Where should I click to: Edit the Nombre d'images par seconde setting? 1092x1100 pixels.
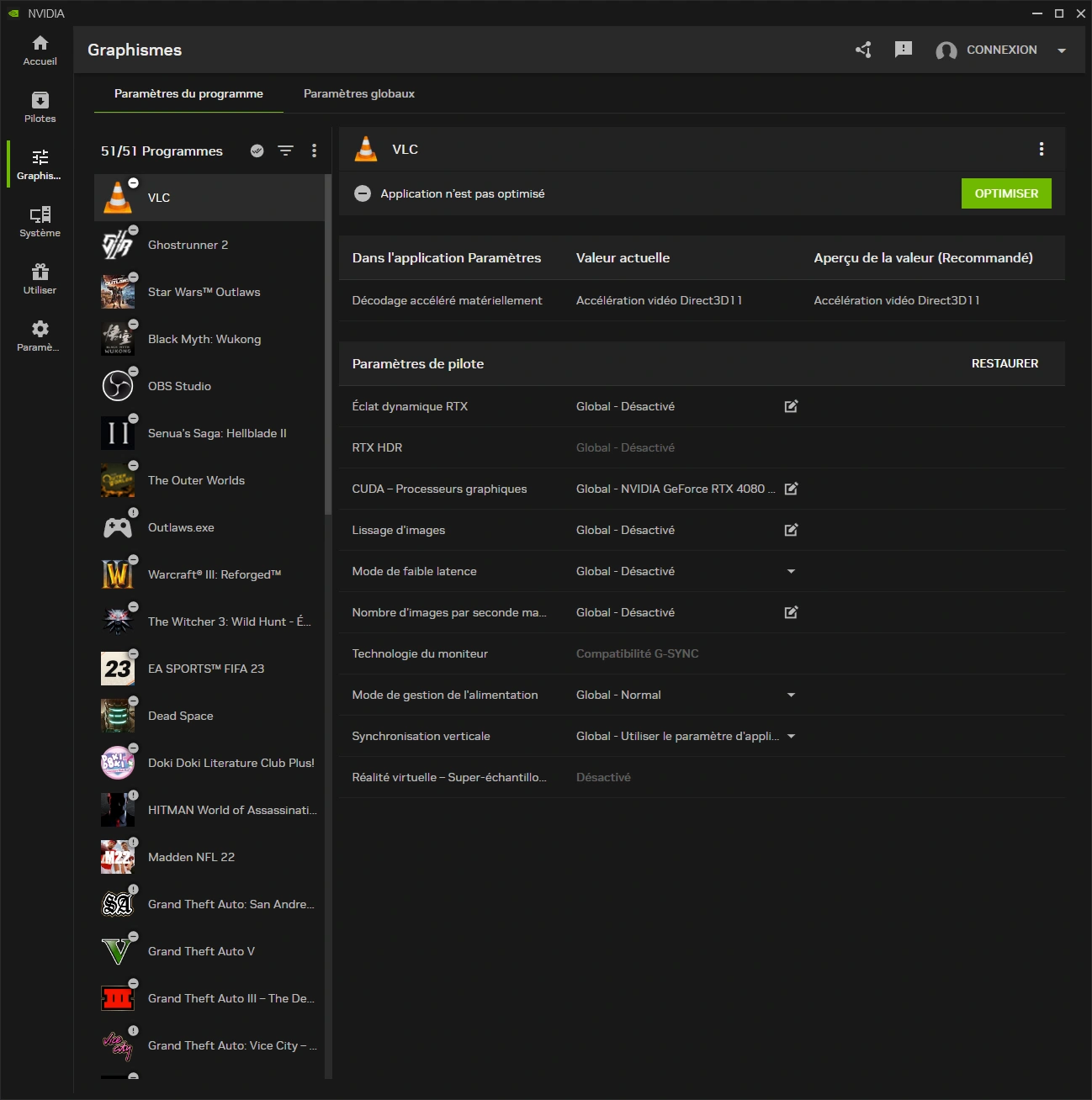click(x=791, y=612)
